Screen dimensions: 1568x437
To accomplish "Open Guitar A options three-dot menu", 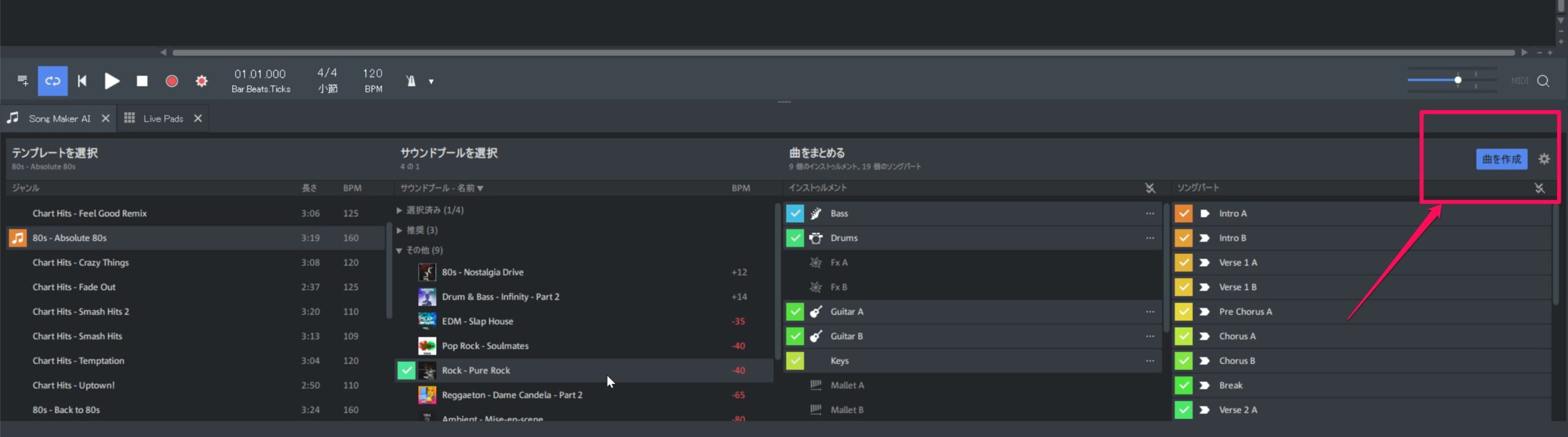I will click(1150, 312).
